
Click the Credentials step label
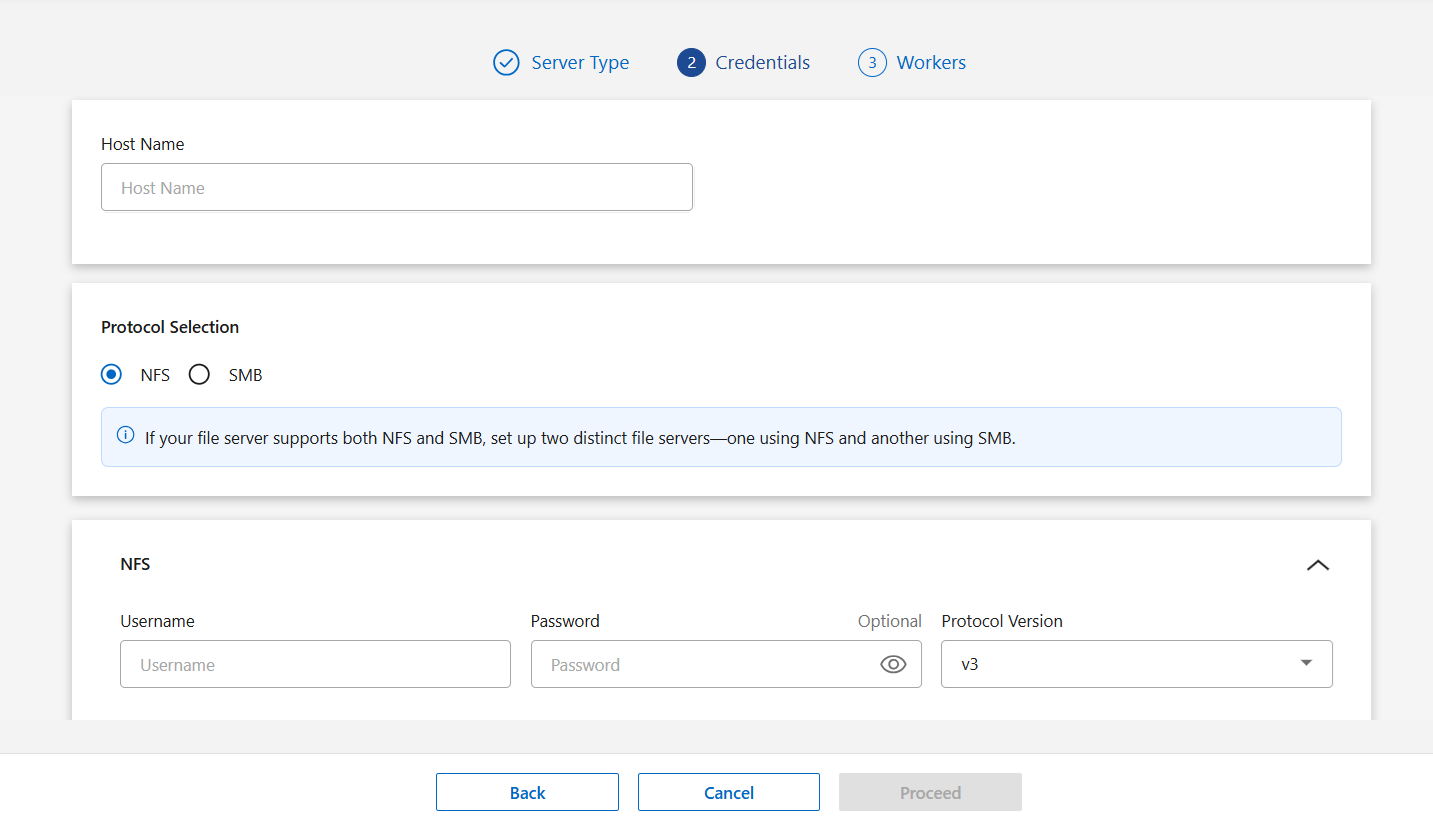pos(762,62)
